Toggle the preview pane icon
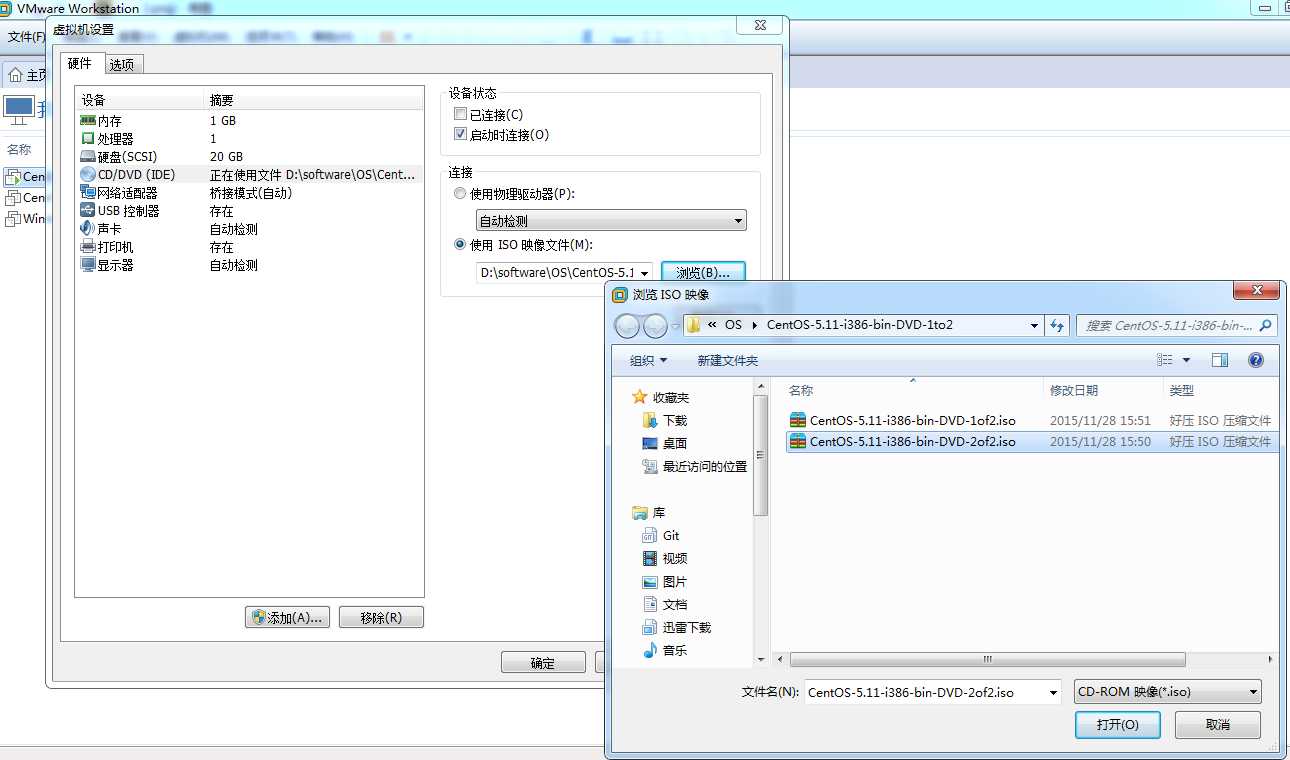Viewport: 1290px width, 760px height. 1220,360
